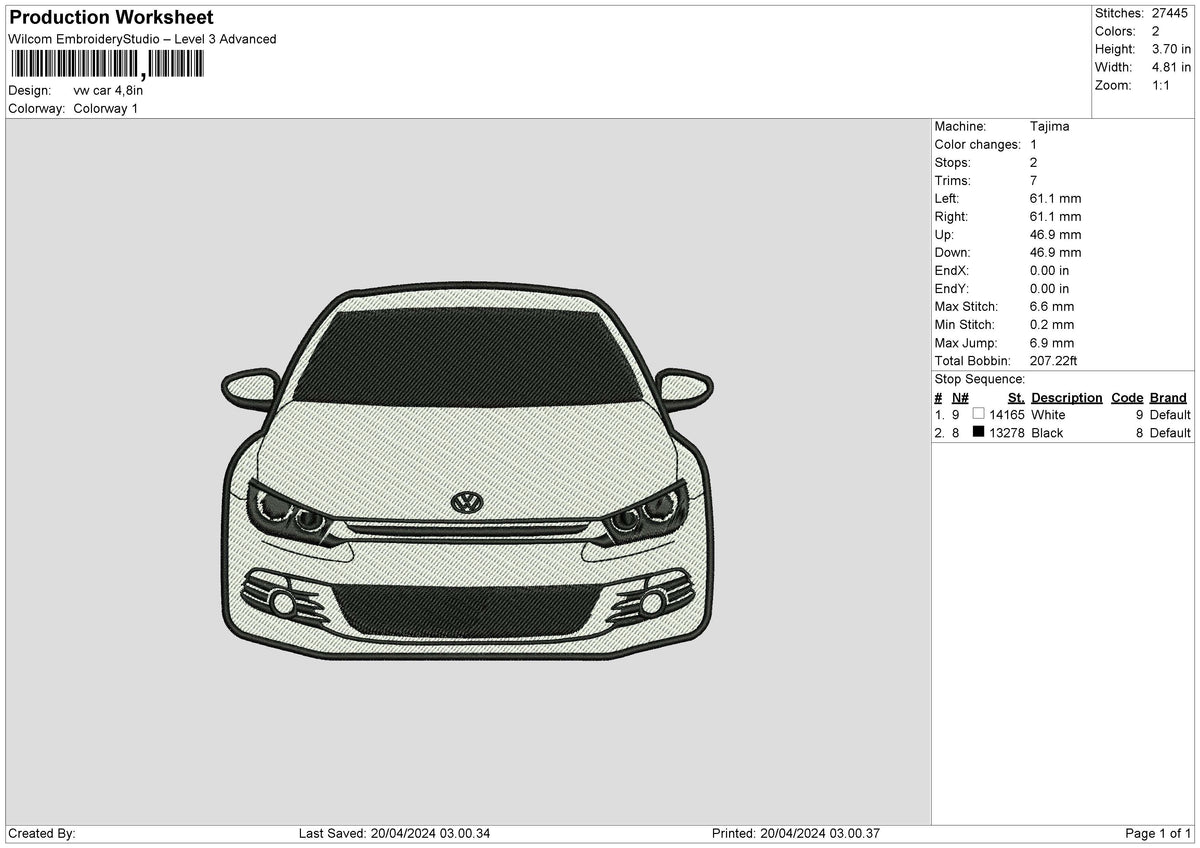
Task: Click the Stitches value 27445
Action: click(x=1170, y=13)
